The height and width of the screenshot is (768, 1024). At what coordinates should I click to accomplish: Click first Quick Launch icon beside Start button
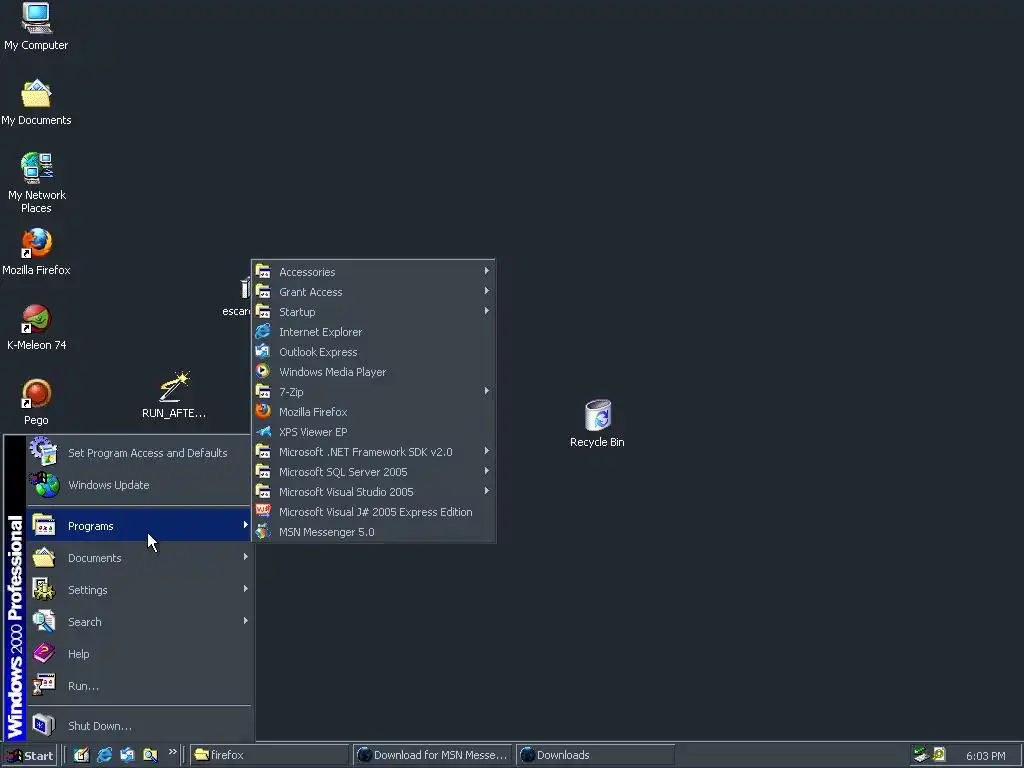coord(81,755)
